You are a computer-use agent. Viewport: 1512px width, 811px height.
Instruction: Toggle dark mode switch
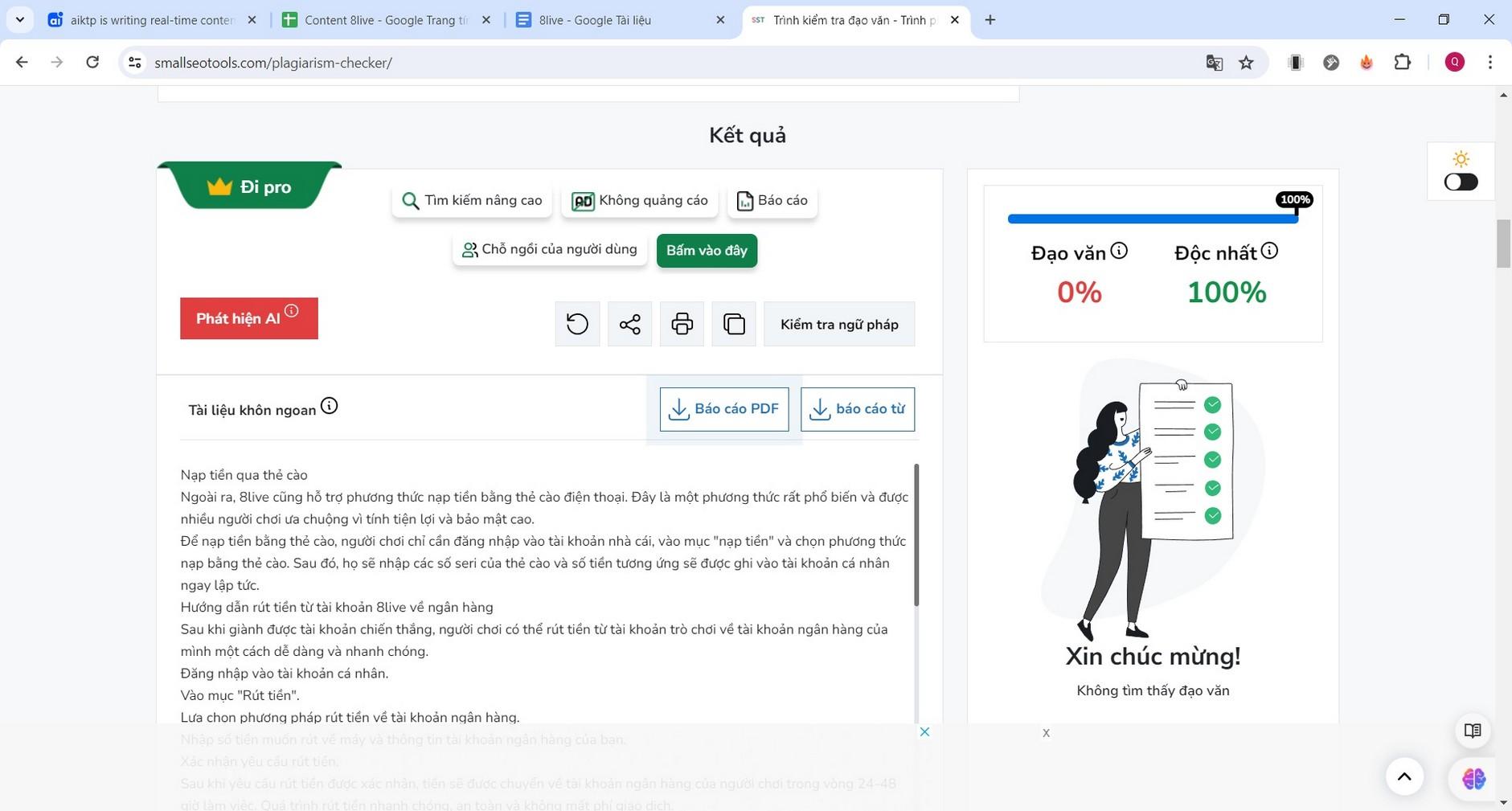(1461, 182)
